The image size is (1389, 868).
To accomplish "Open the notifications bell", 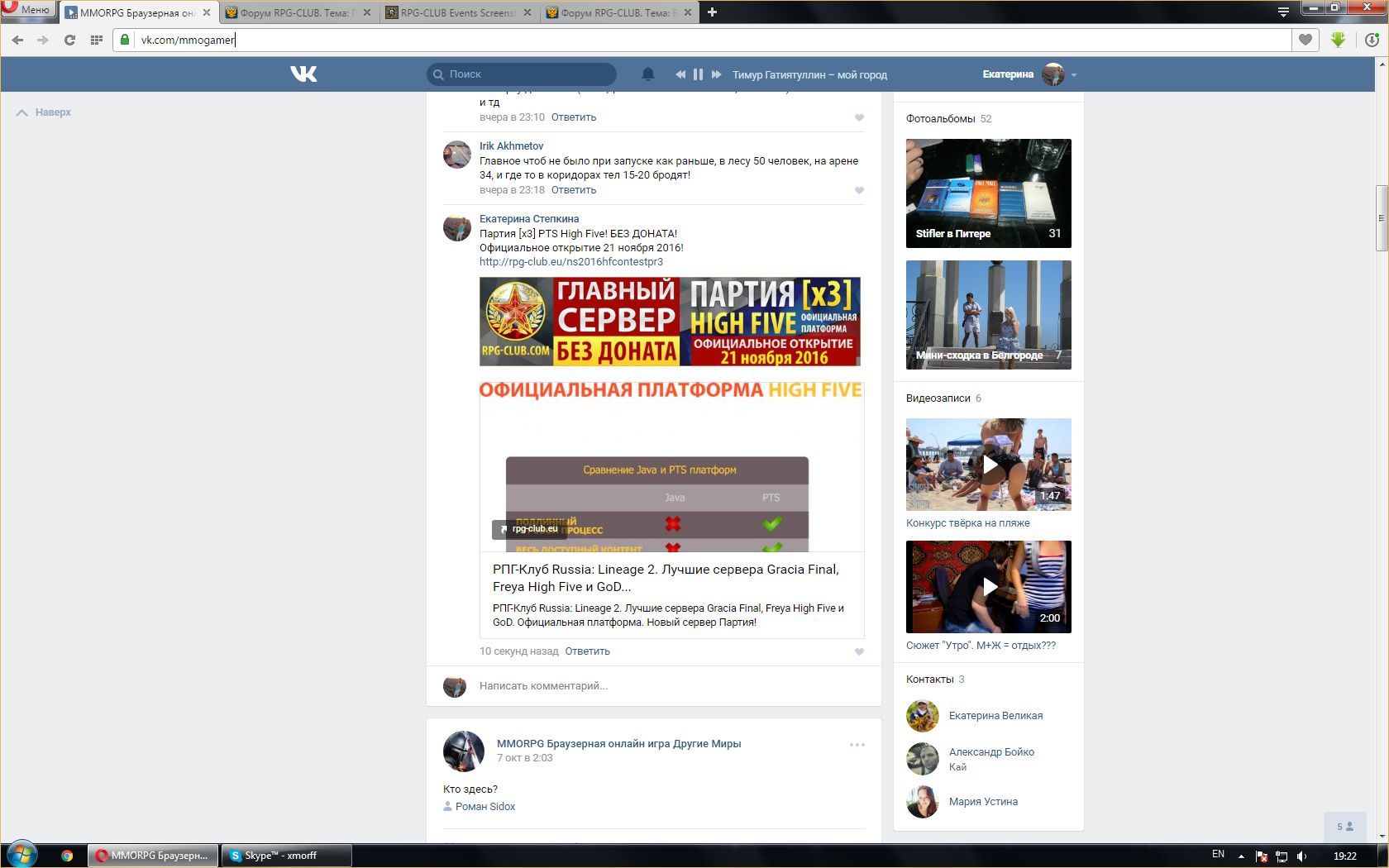I will pos(648,74).
